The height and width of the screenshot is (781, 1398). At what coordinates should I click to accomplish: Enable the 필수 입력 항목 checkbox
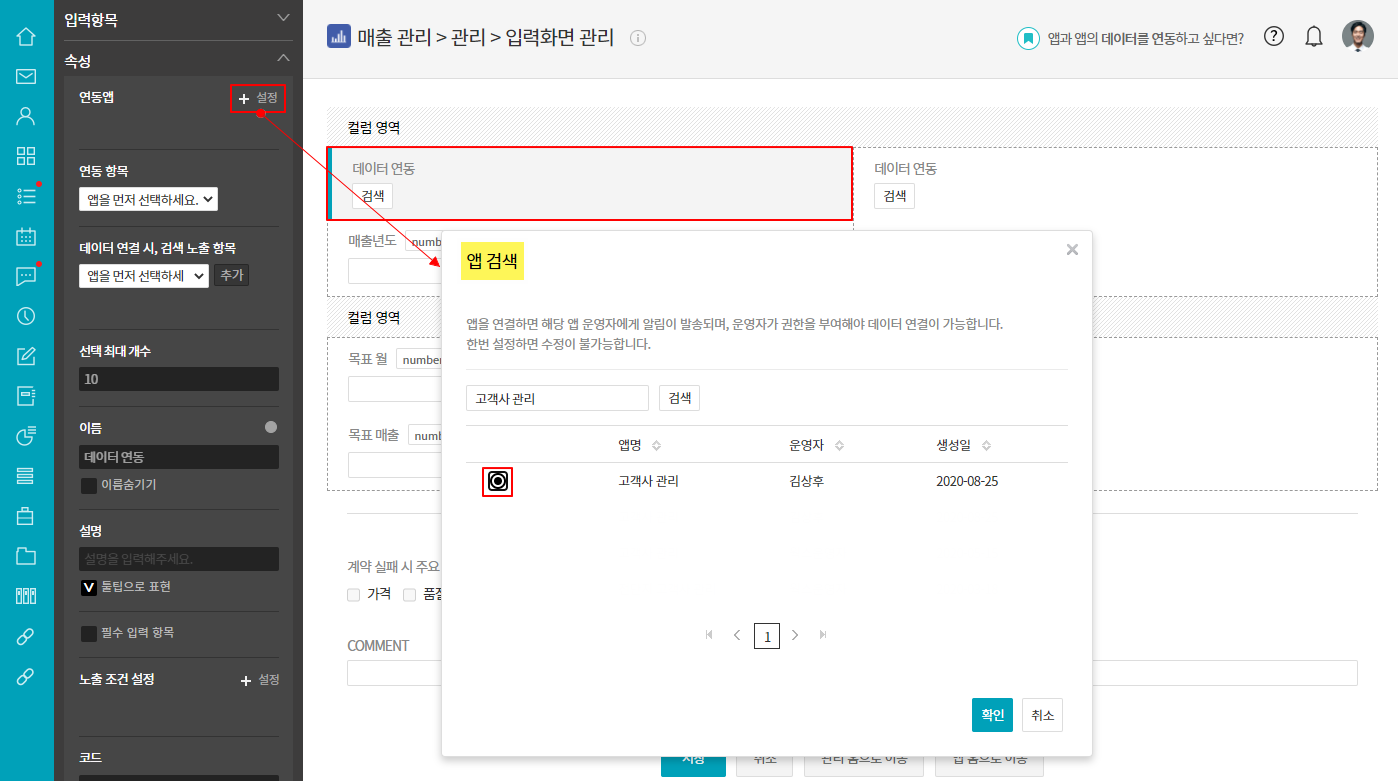point(89,633)
